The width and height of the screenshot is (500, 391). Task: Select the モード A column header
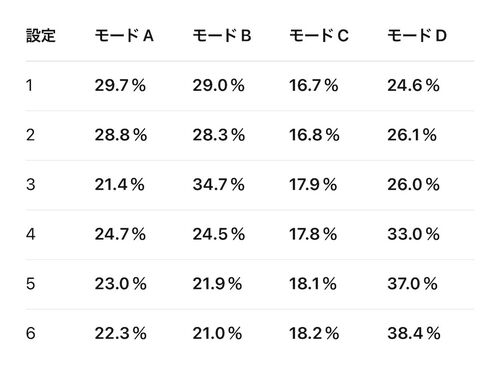124,36
